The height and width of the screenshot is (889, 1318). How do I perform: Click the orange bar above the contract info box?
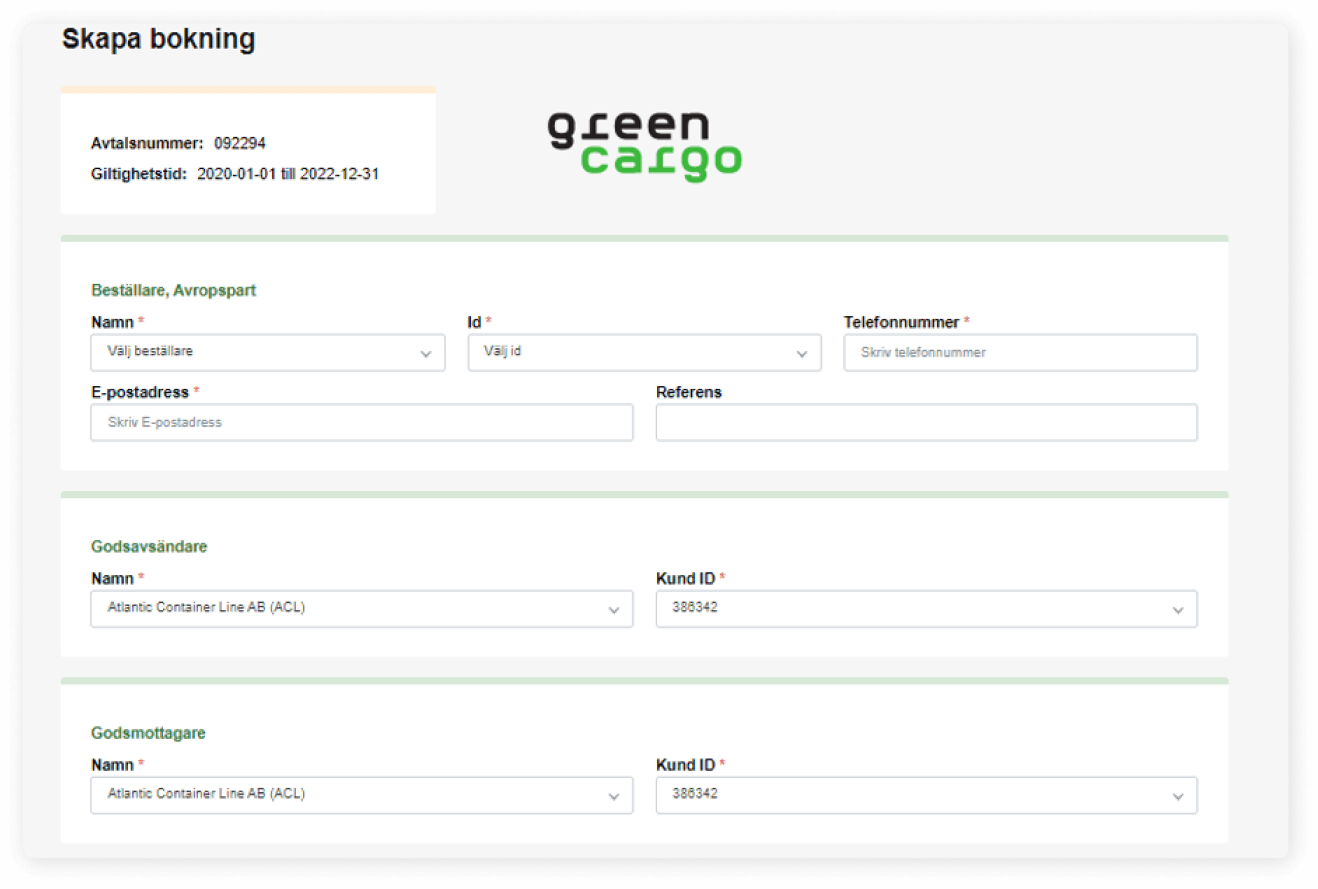[x=249, y=88]
